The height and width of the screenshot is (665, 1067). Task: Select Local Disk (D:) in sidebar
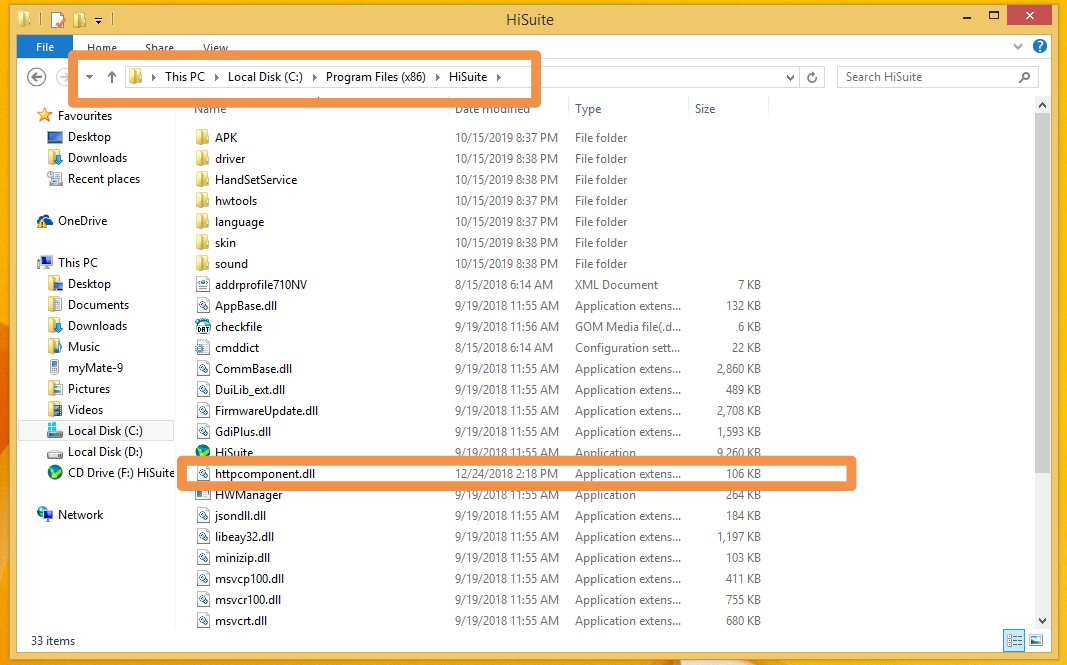(x=105, y=452)
